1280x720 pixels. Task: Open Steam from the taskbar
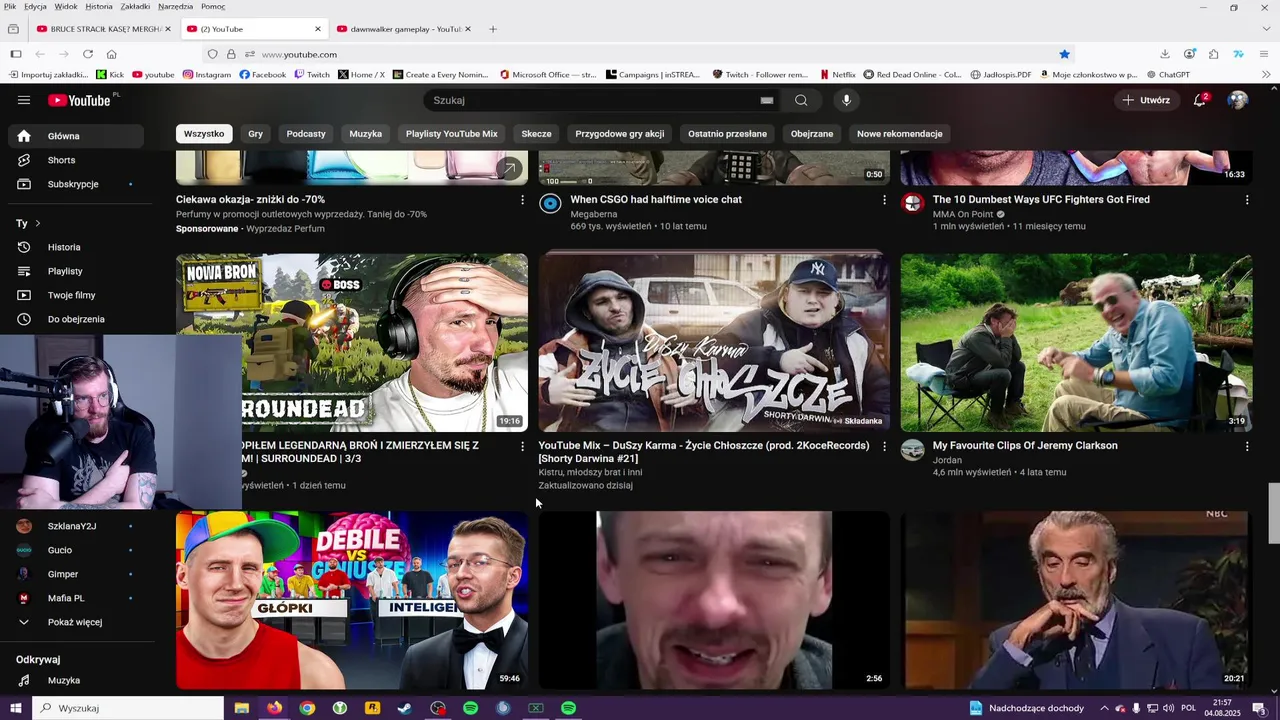[x=405, y=708]
